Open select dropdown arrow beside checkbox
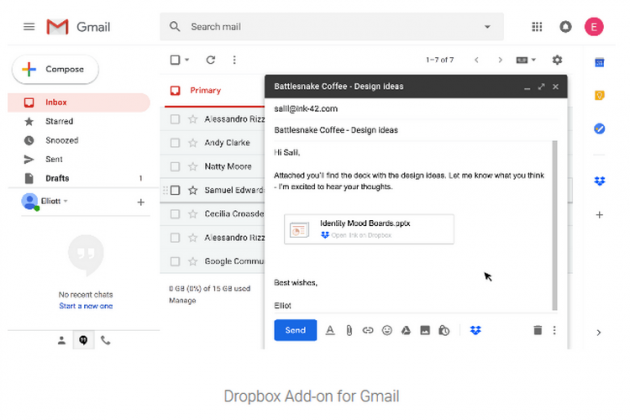This screenshot has height=420, width=630. click(187, 60)
